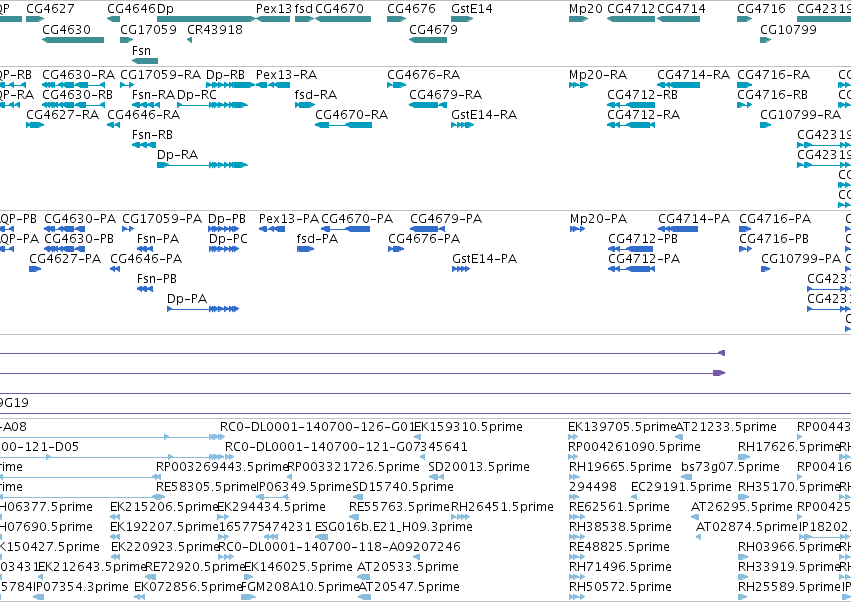Screen dimensions: 851x602
Task: Click the CG4716-PB protein label
Action: click(x=774, y=239)
